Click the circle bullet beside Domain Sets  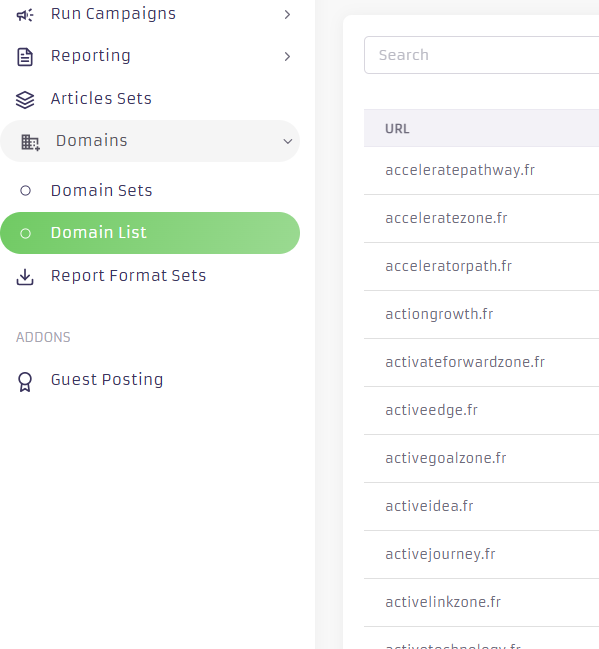(x=25, y=191)
